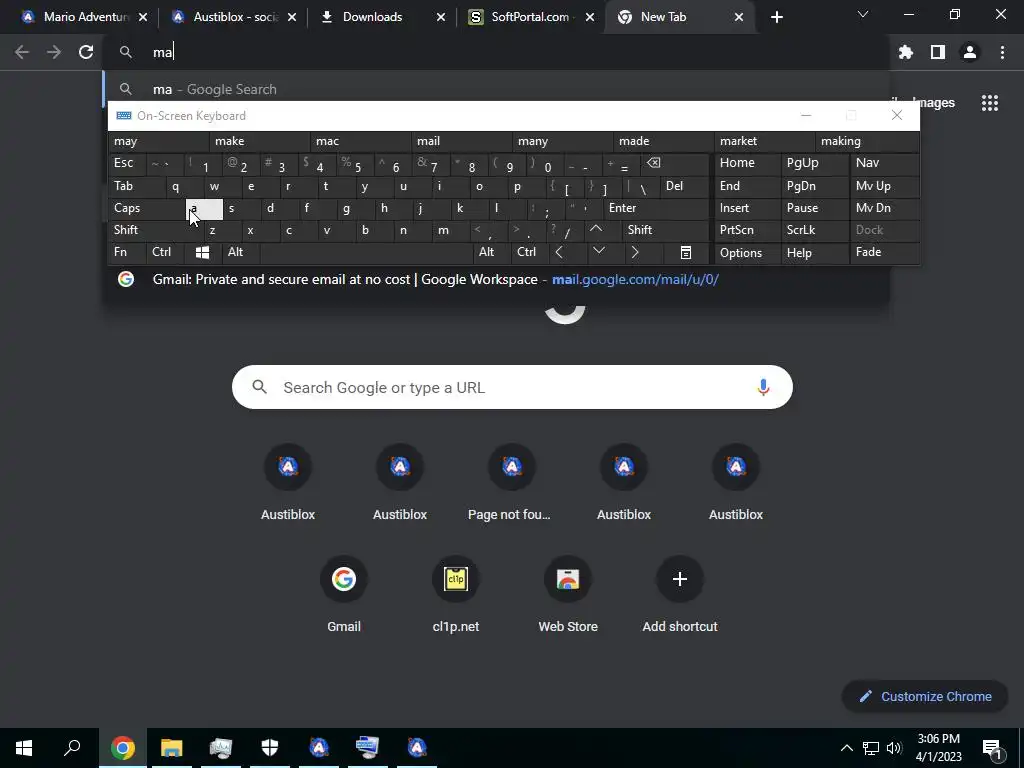
Task: Open the Google apps grid icon
Action: pos(990,103)
